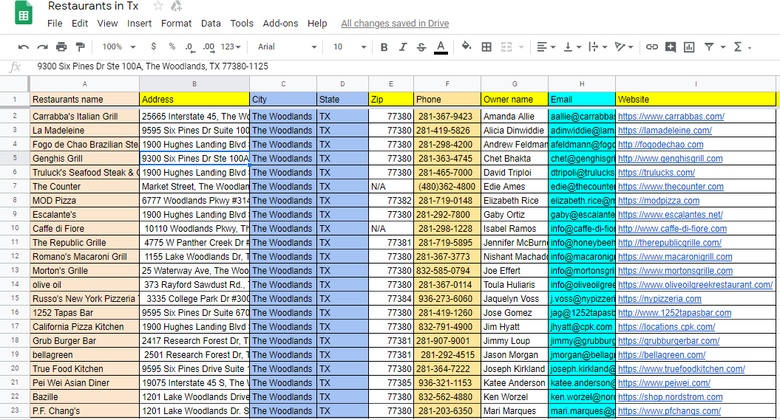This screenshot has height=420, width=780.
Task: Star the Restaurants in Tx document
Action: click(158, 6)
